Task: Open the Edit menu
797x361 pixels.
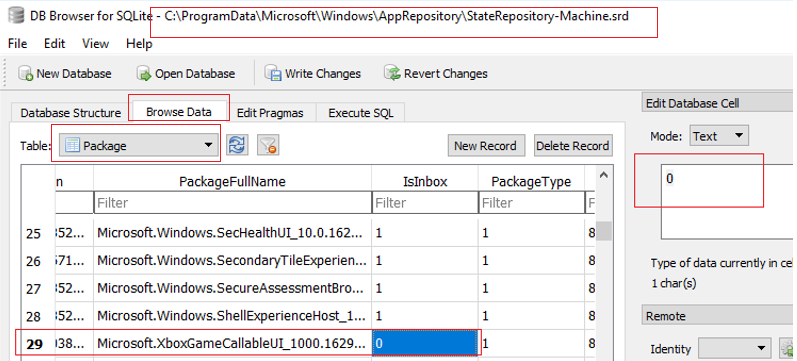Action: 54,44
